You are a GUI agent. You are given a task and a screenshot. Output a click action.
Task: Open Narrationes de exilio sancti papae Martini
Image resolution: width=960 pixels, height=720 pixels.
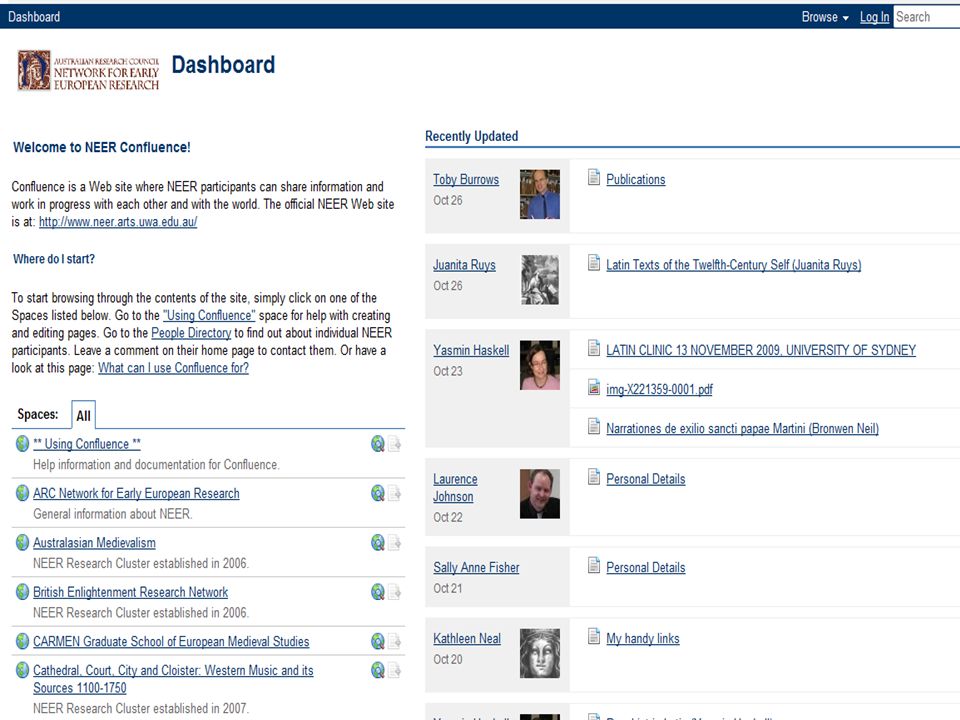click(742, 429)
